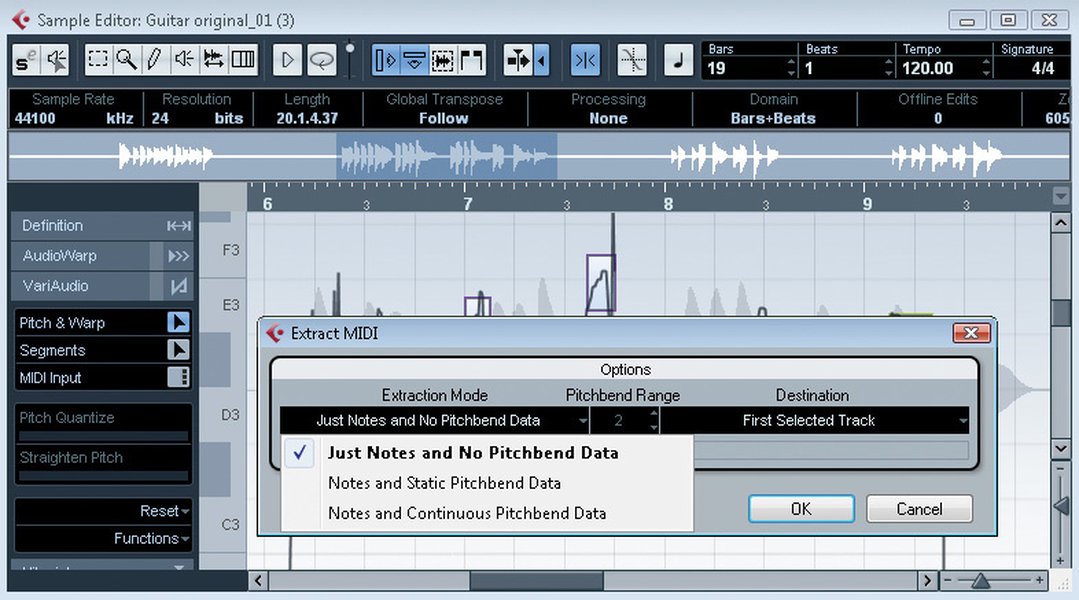Toggle the Auto-Scroll button
The image size is (1079, 600).
click(x=518, y=61)
